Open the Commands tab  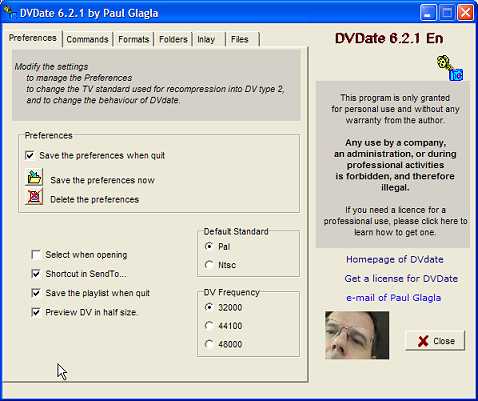click(87, 39)
